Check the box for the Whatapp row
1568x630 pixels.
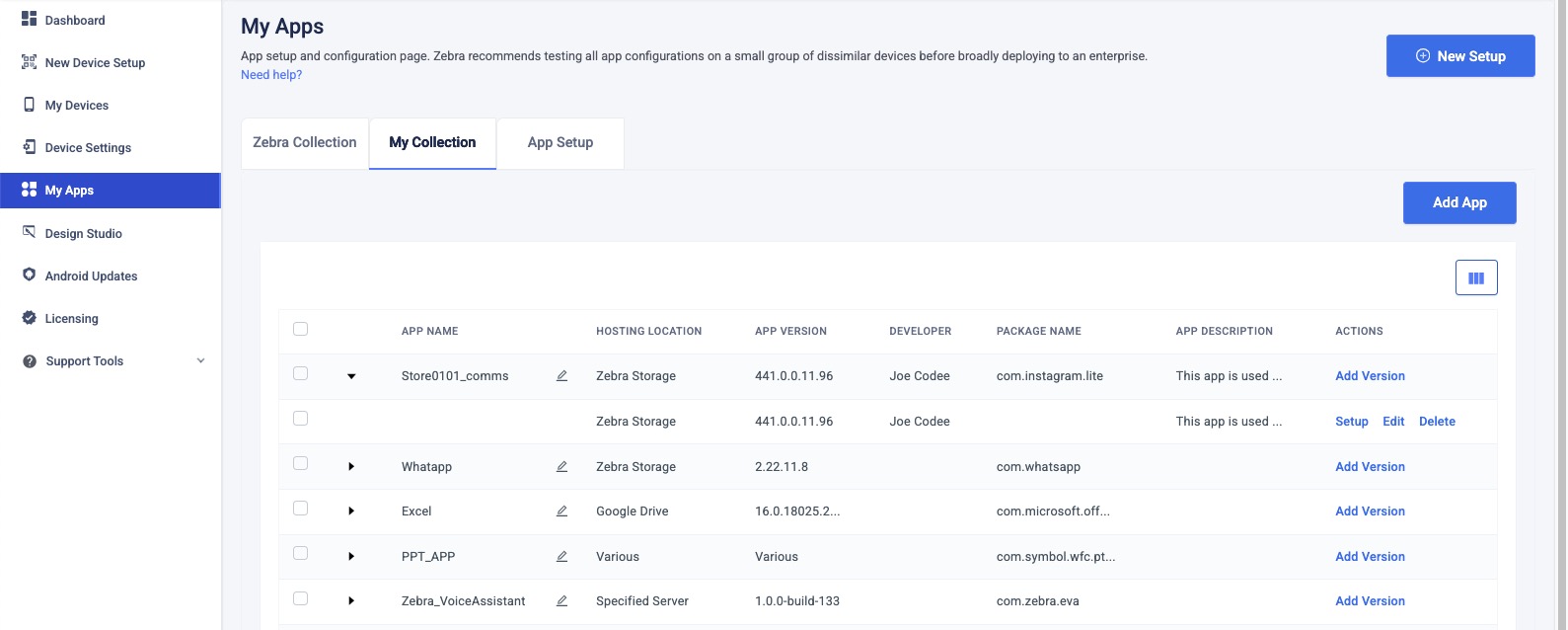tap(301, 463)
